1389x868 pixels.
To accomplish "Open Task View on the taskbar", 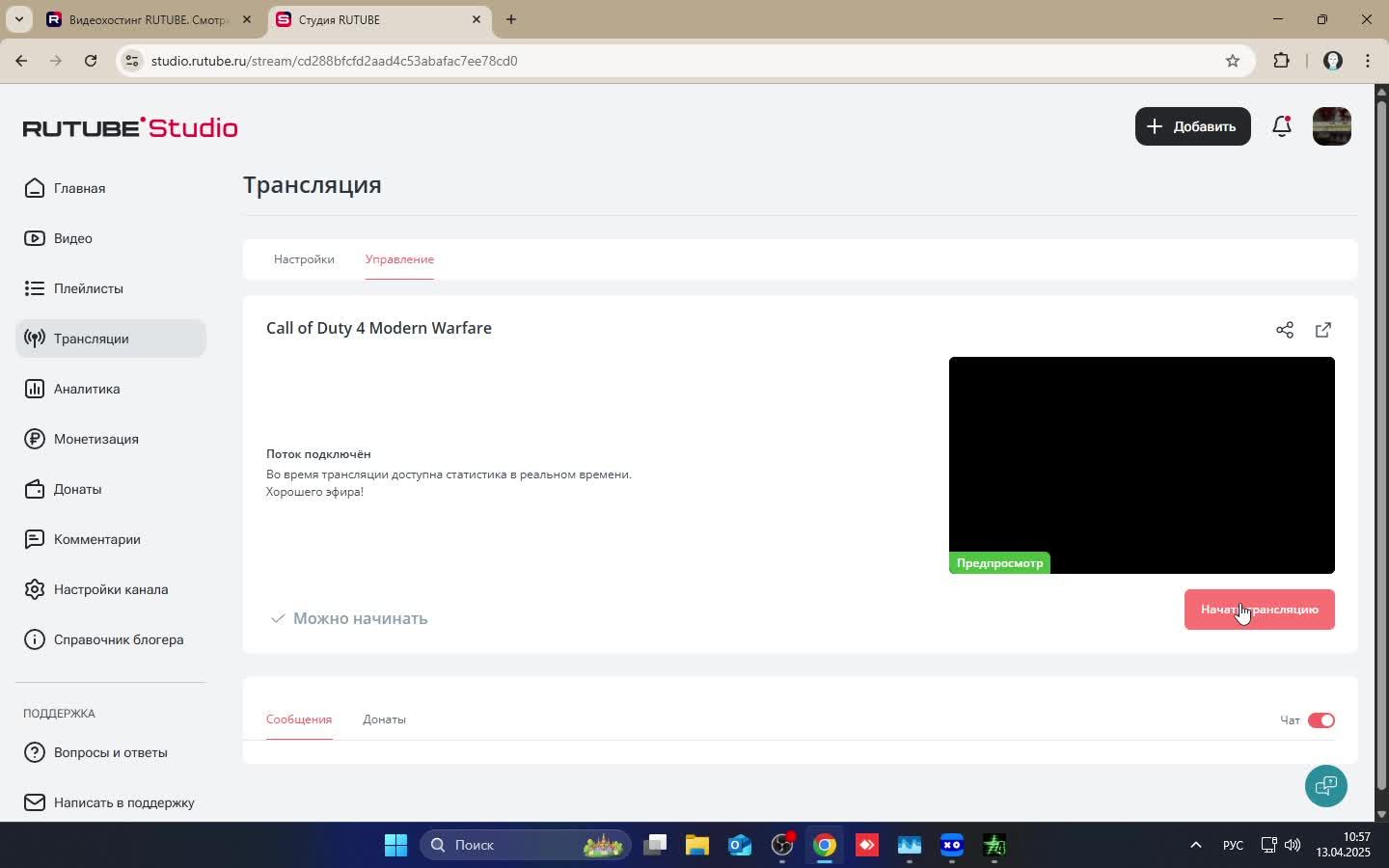I will point(655,846).
